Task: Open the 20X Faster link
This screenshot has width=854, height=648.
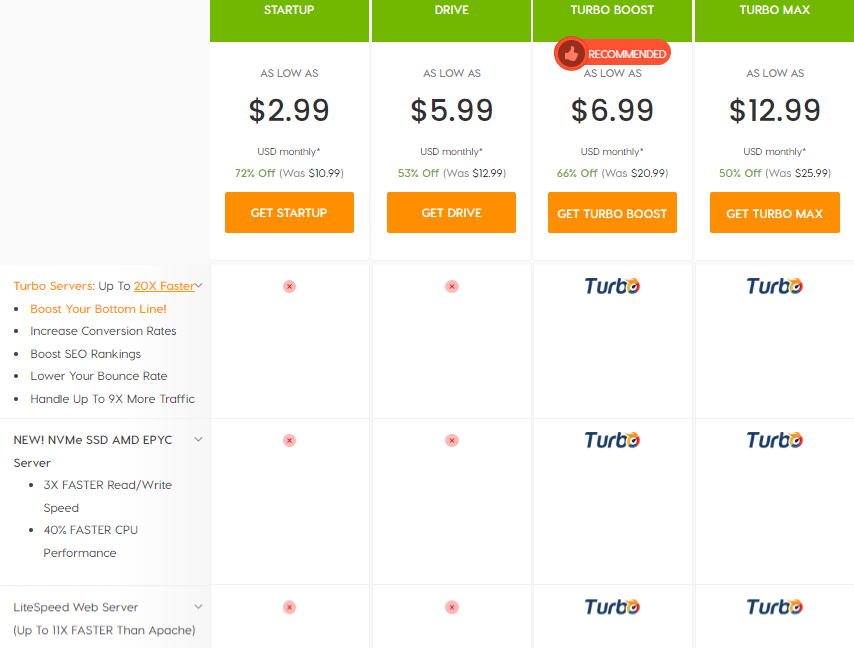Action: click(164, 286)
